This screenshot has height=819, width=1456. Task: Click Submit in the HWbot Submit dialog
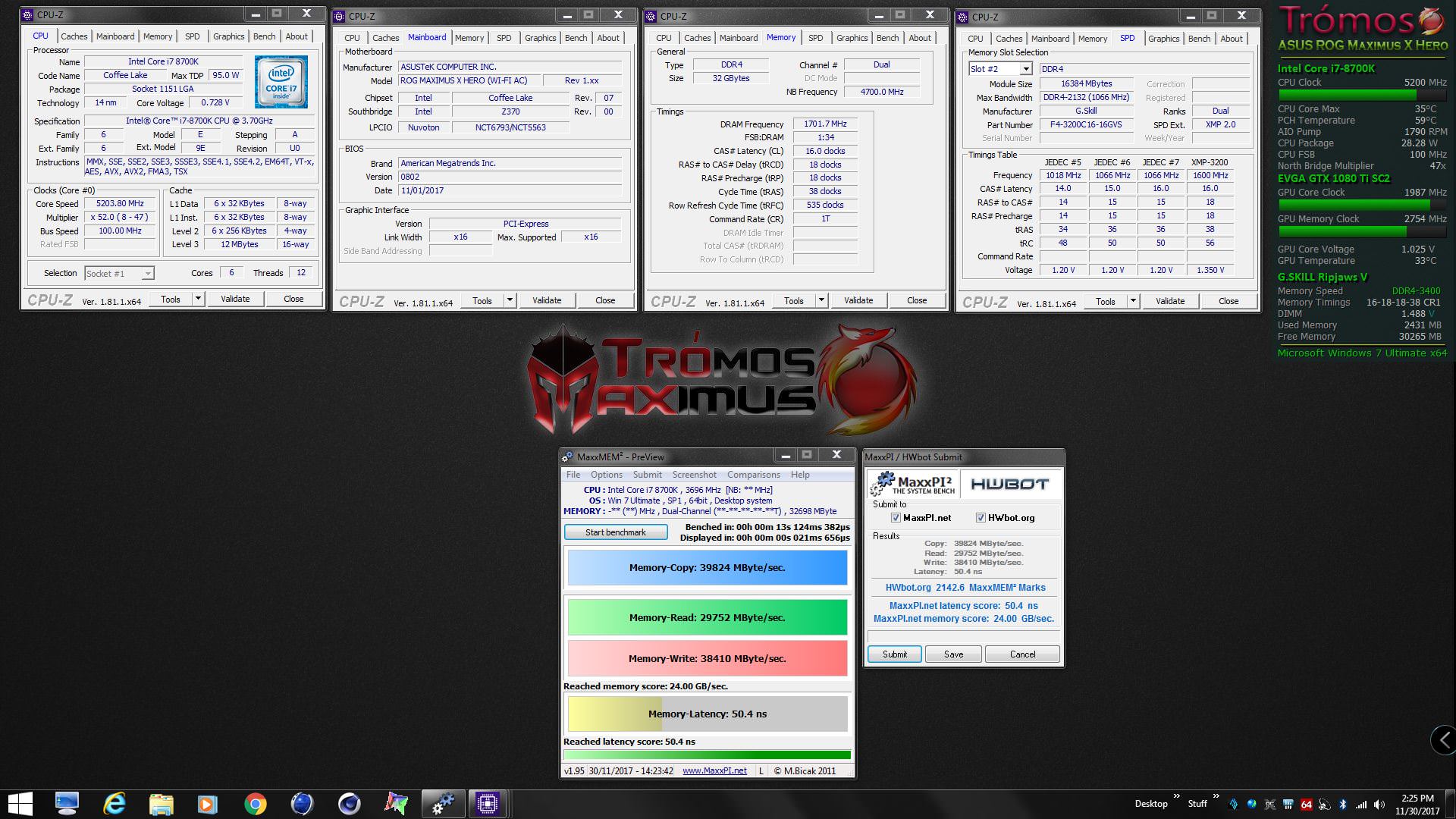tap(895, 654)
